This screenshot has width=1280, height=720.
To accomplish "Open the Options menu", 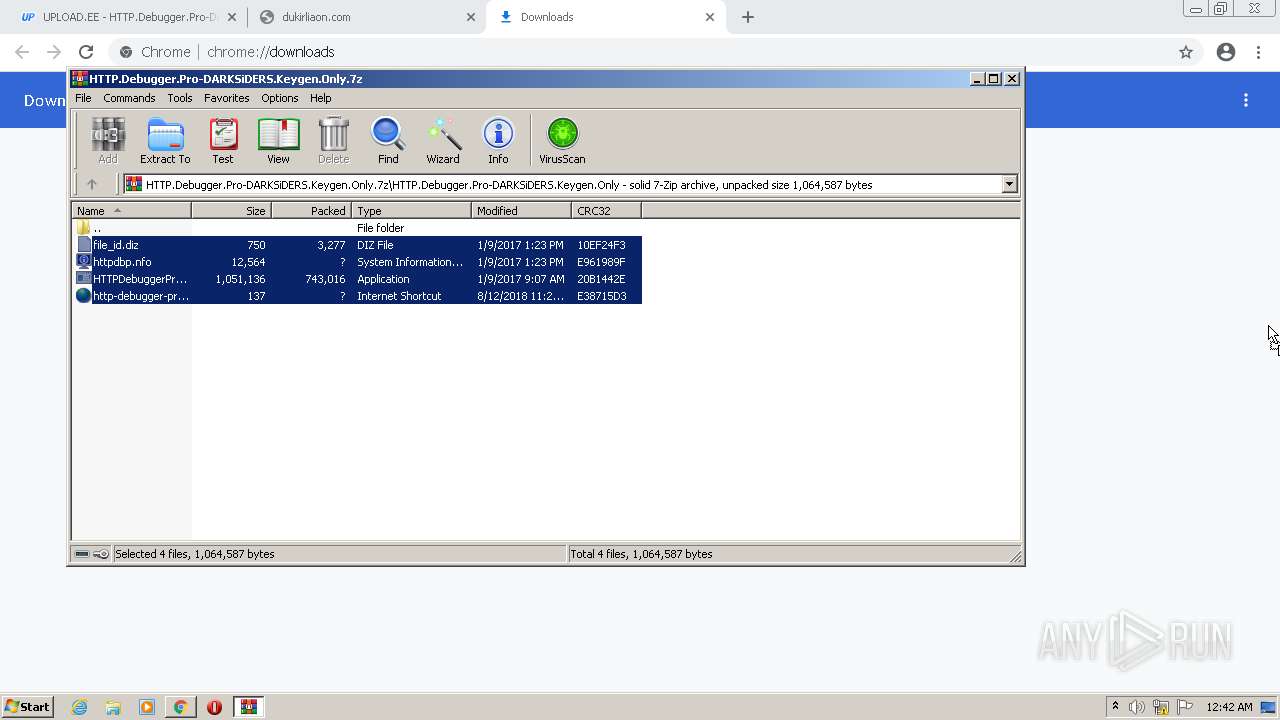I will tap(280, 98).
